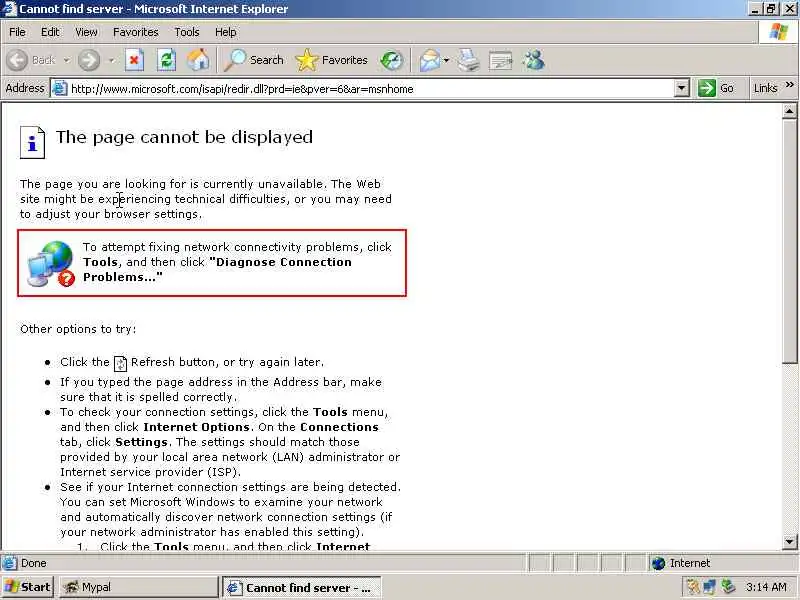Image resolution: width=800 pixels, height=600 pixels.
Task: Open the Windows Start menu
Action: point(28,587)
